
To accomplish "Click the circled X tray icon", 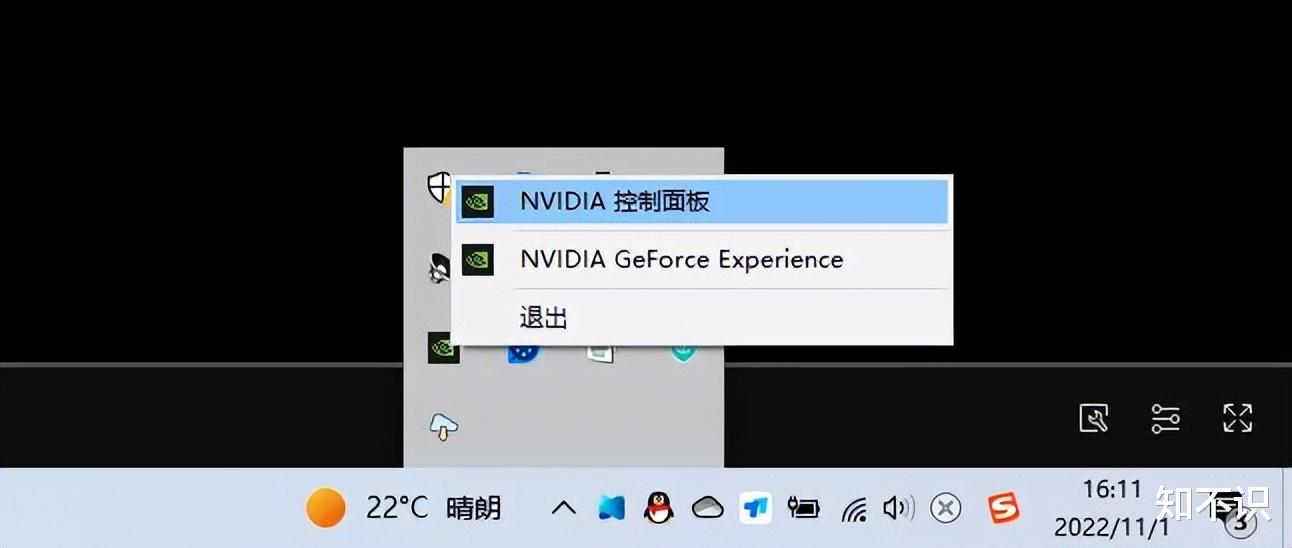I will [x=945, y=508].
